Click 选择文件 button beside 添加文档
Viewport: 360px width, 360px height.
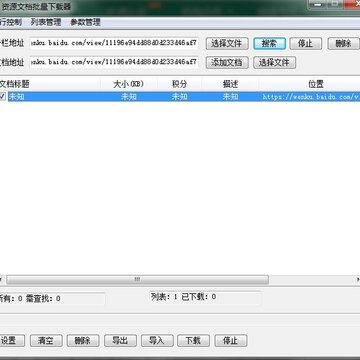(274, 62)
